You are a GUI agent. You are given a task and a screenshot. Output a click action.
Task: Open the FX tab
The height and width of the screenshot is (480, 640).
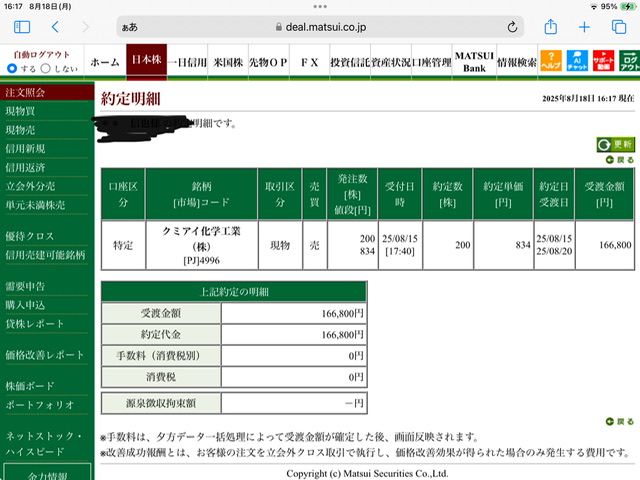309,62
